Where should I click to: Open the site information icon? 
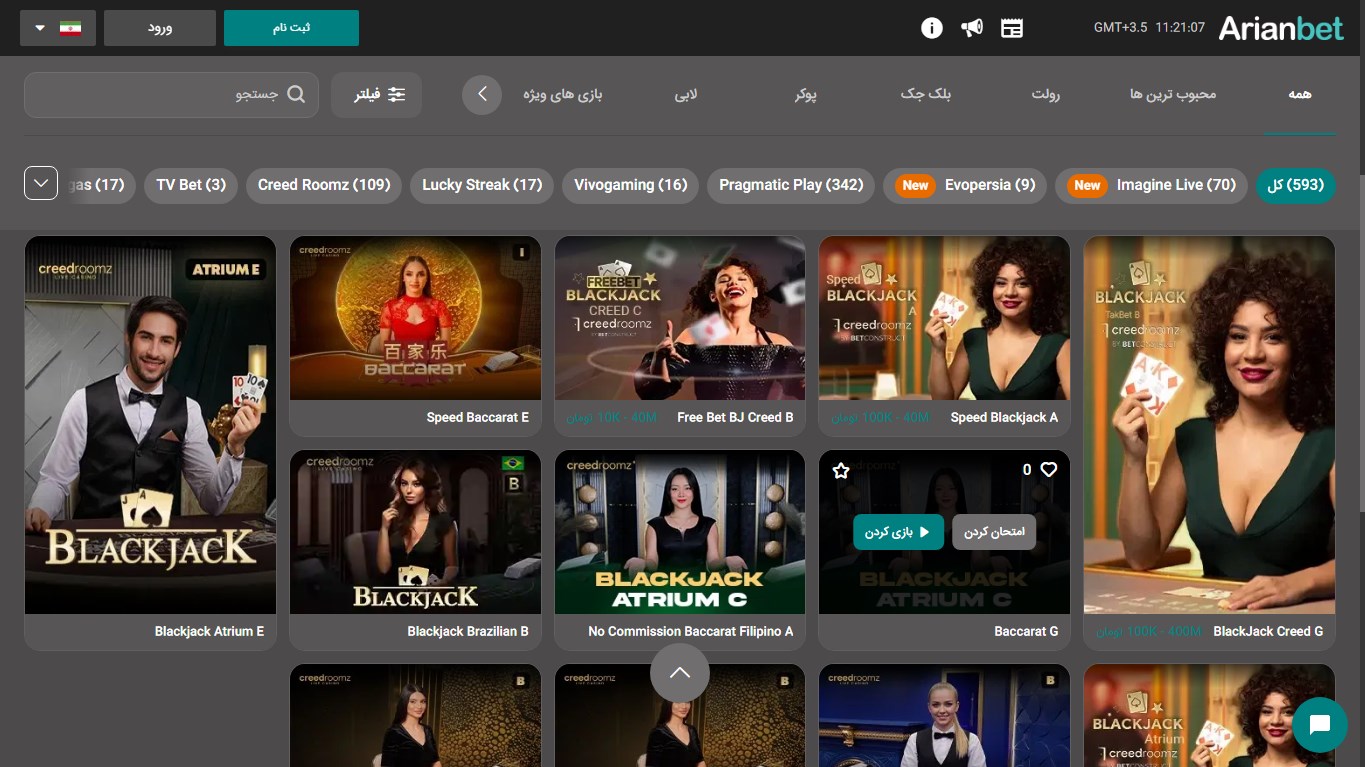(931, 27)
